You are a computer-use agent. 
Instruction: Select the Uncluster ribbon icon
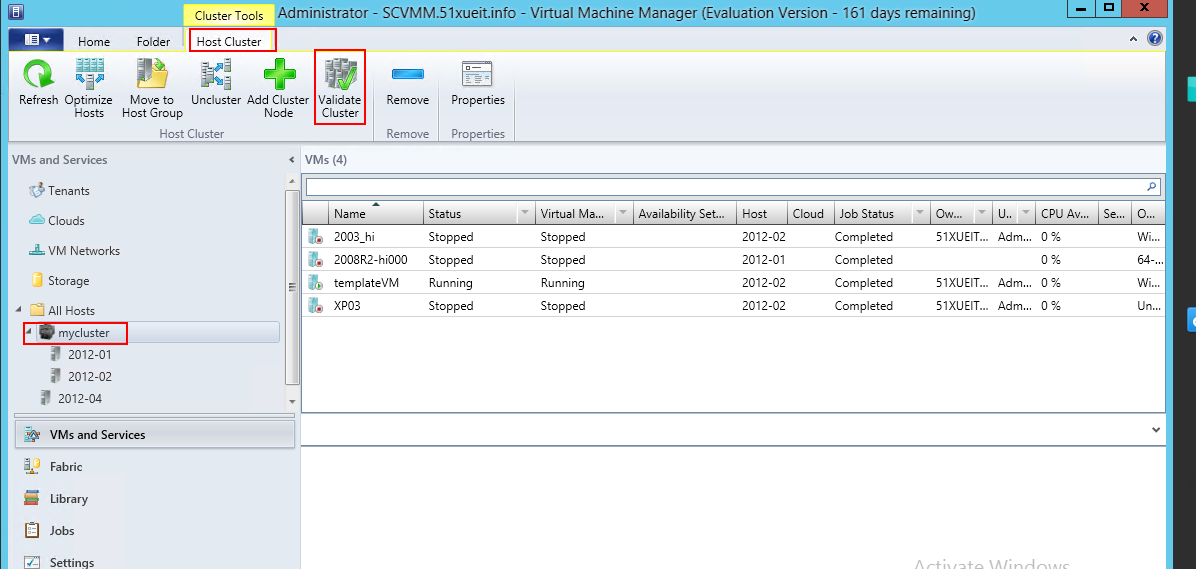tap(216, 75)
